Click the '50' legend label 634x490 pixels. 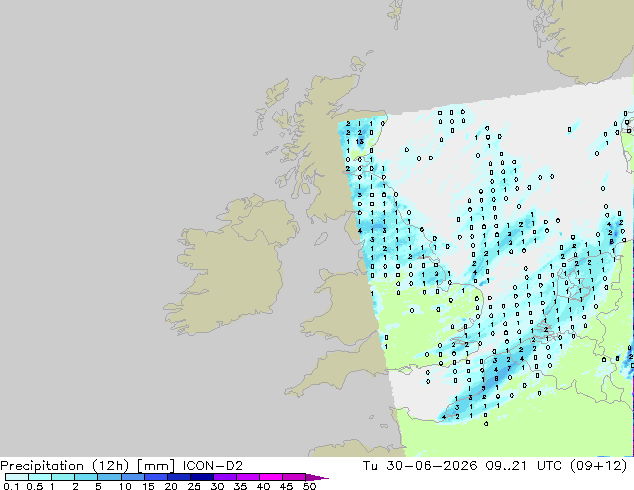(x=309, y=486)
